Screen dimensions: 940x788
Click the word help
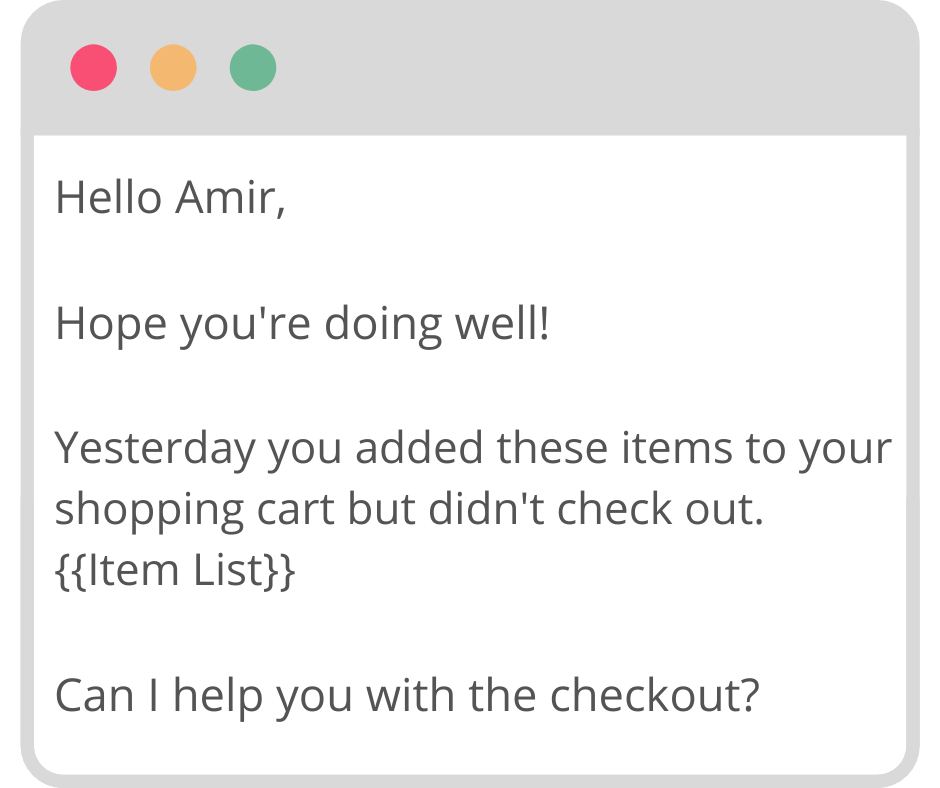pos(218,697)
